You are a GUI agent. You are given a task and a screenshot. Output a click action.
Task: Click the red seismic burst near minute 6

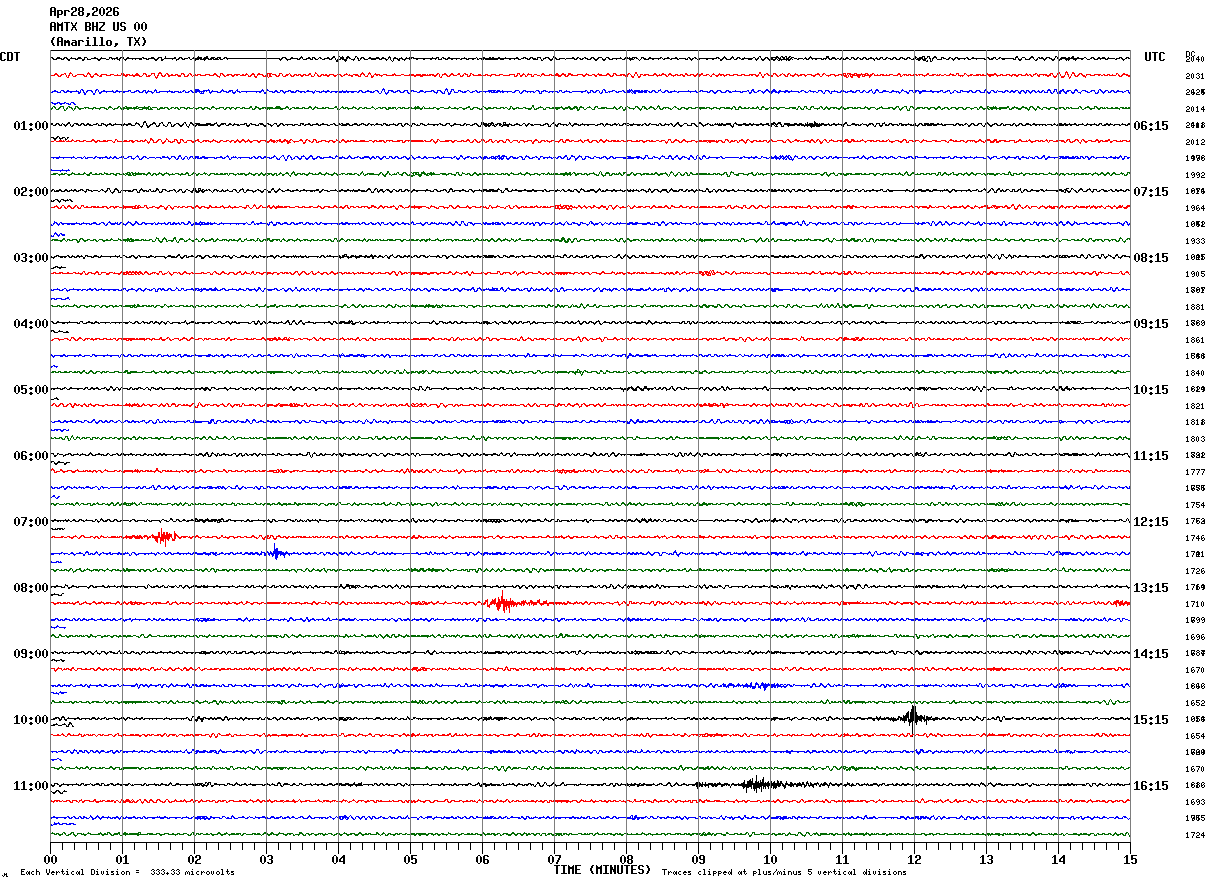tap(503, 603)
